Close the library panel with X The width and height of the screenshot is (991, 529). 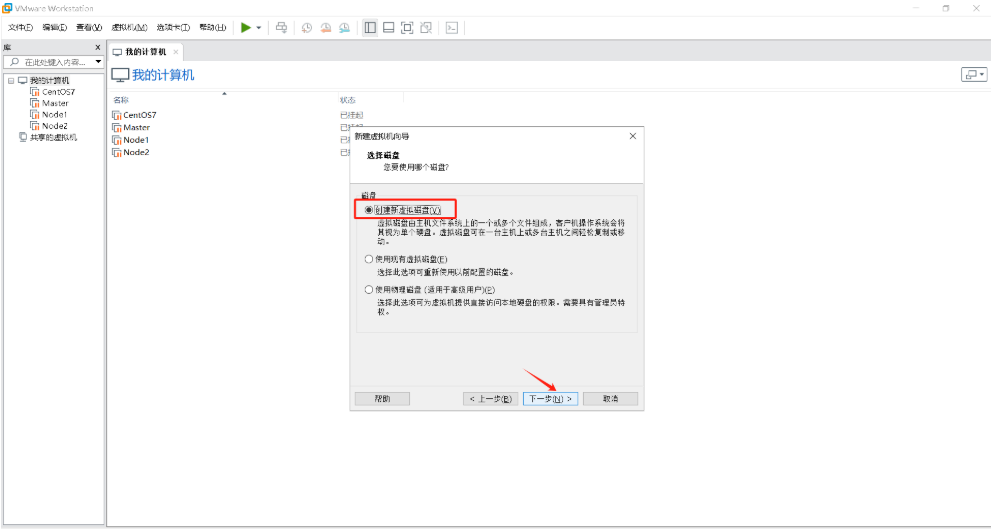[x=98, y=47]
